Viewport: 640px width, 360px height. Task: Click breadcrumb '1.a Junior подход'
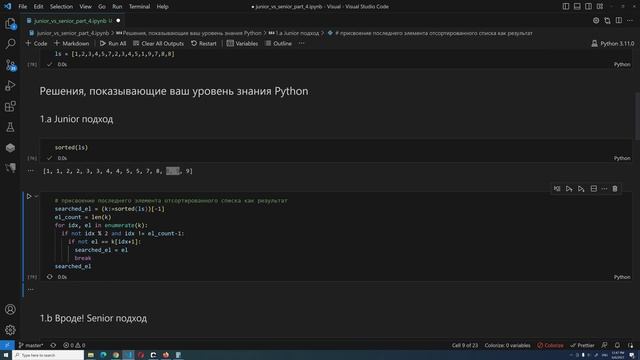[x=294, y=33]
